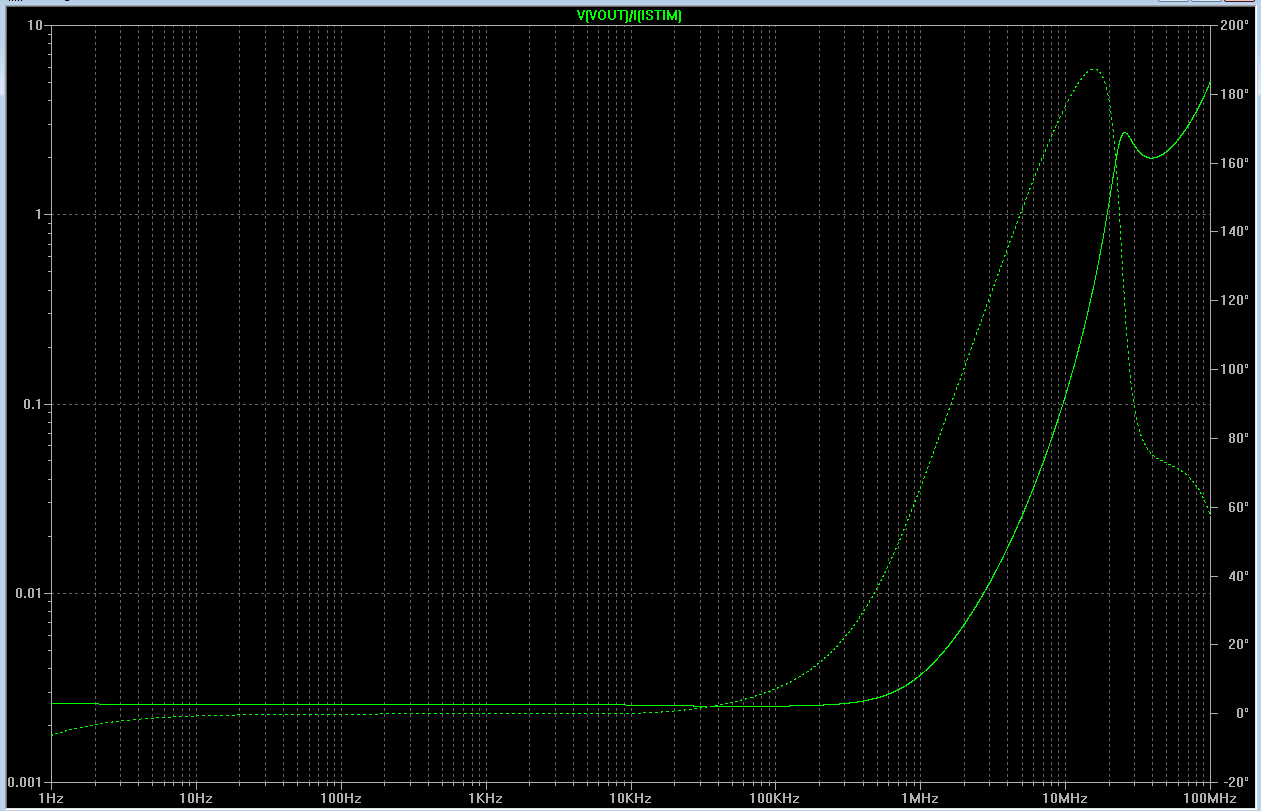Select the 10MHz frequency axis label
1261x811 pixels.
click(1065, 799)
